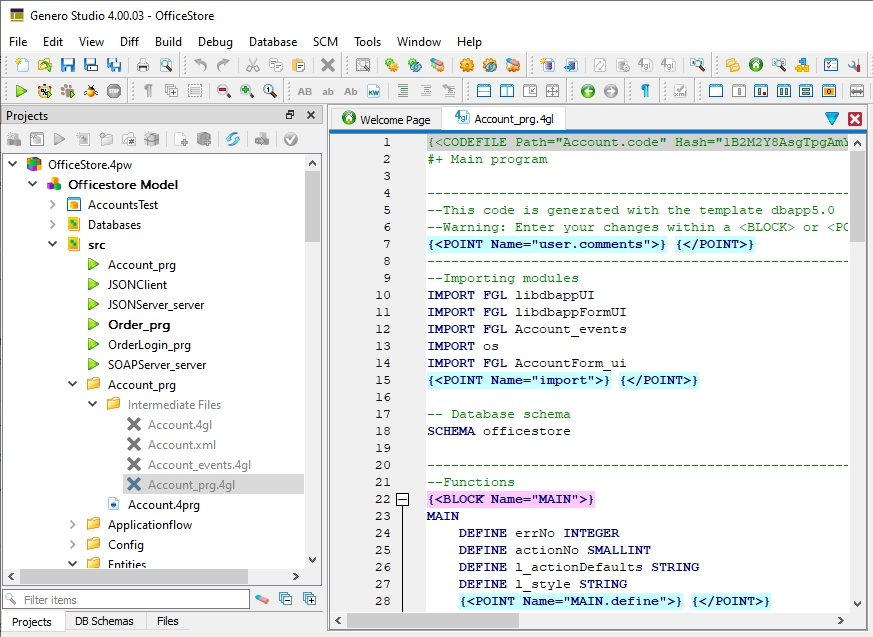873x637 pixels.
Task: Zoom in on the code editor
Action: click(x=245, y=90)
